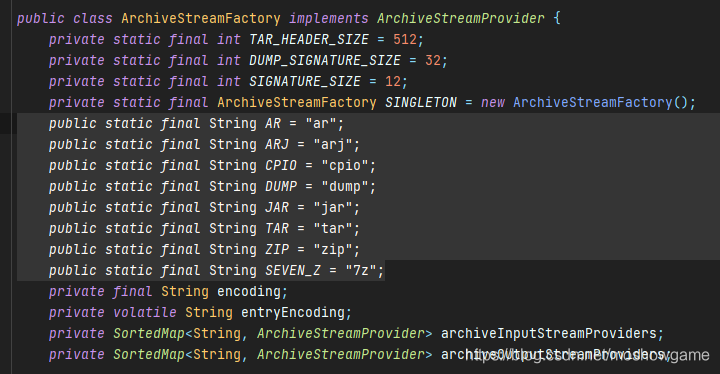Click the value 32 on DUMP_SIGNATURE_SIZE line

433,61
